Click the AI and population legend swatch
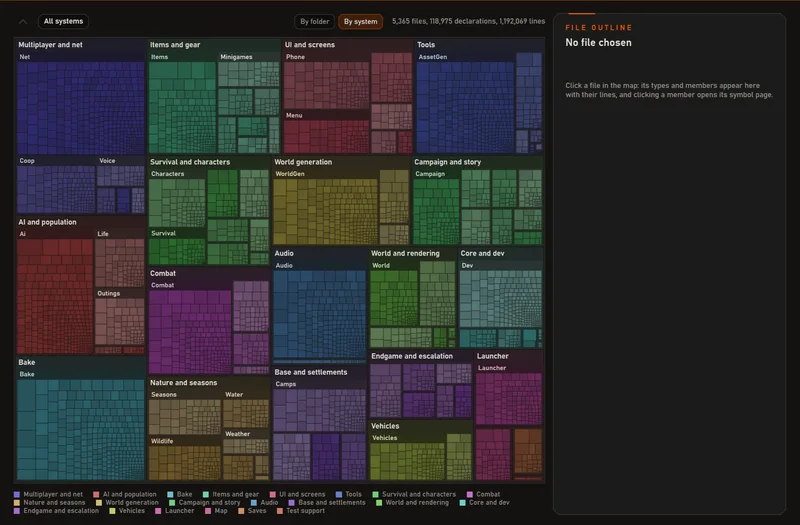This screenshot has width=800, height=525. 96,494
